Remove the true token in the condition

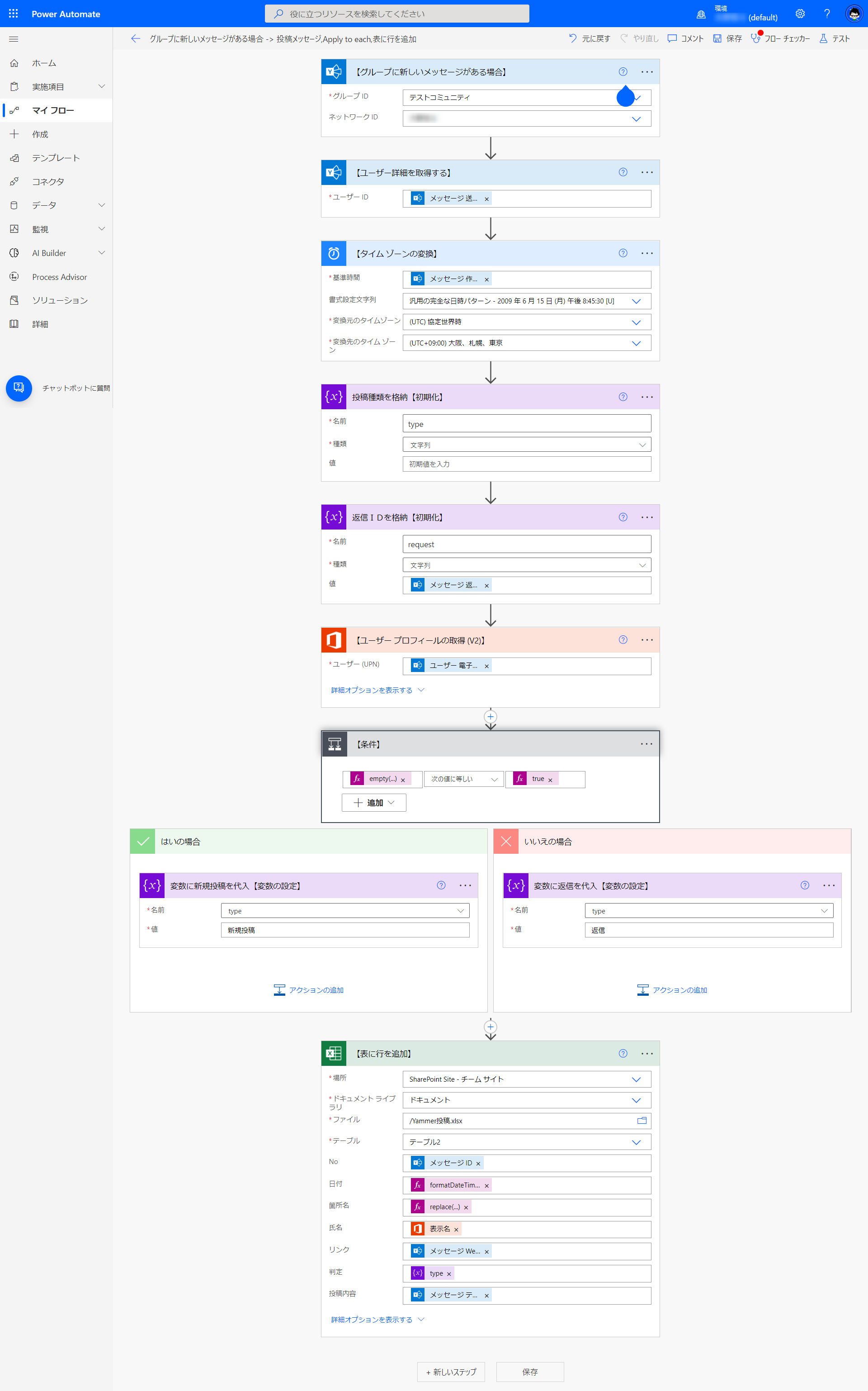click(550, 780)
